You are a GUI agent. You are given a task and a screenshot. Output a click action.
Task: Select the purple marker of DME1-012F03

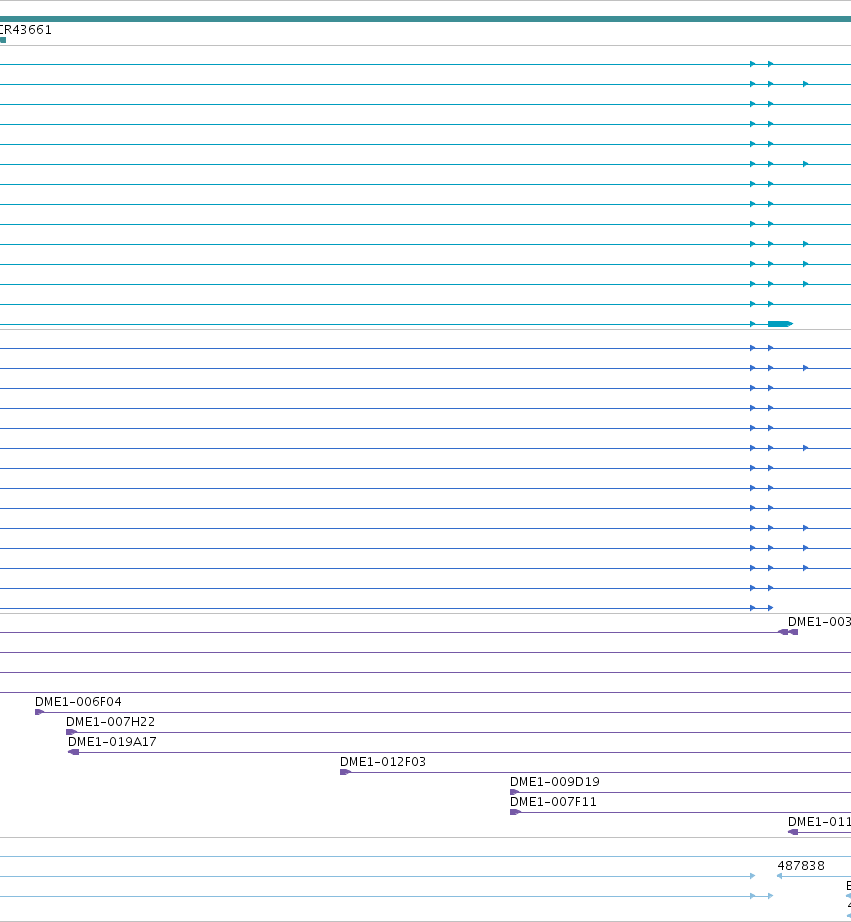click(345, 772)
